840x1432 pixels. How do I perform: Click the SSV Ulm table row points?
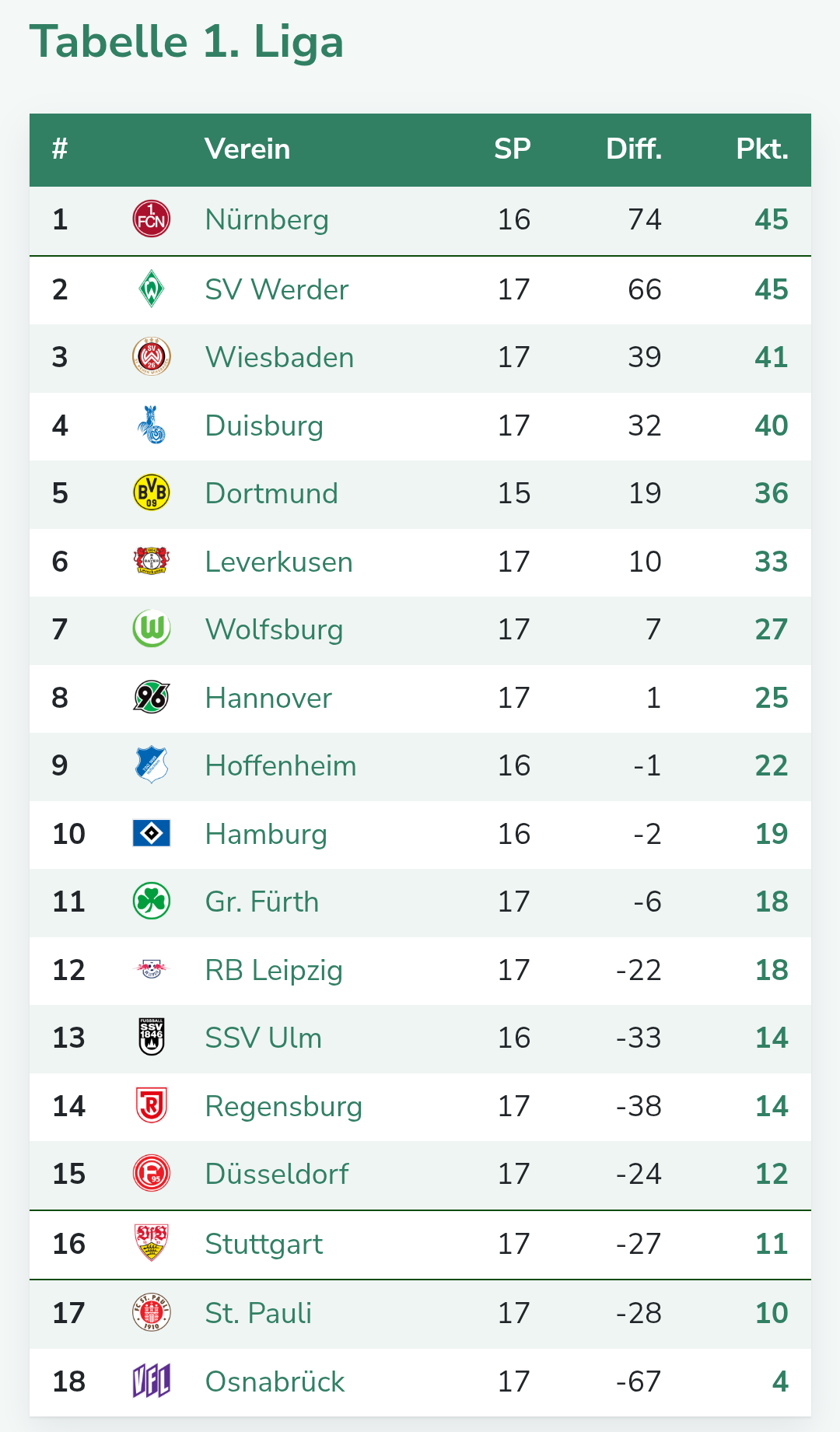click(771, 1038)
